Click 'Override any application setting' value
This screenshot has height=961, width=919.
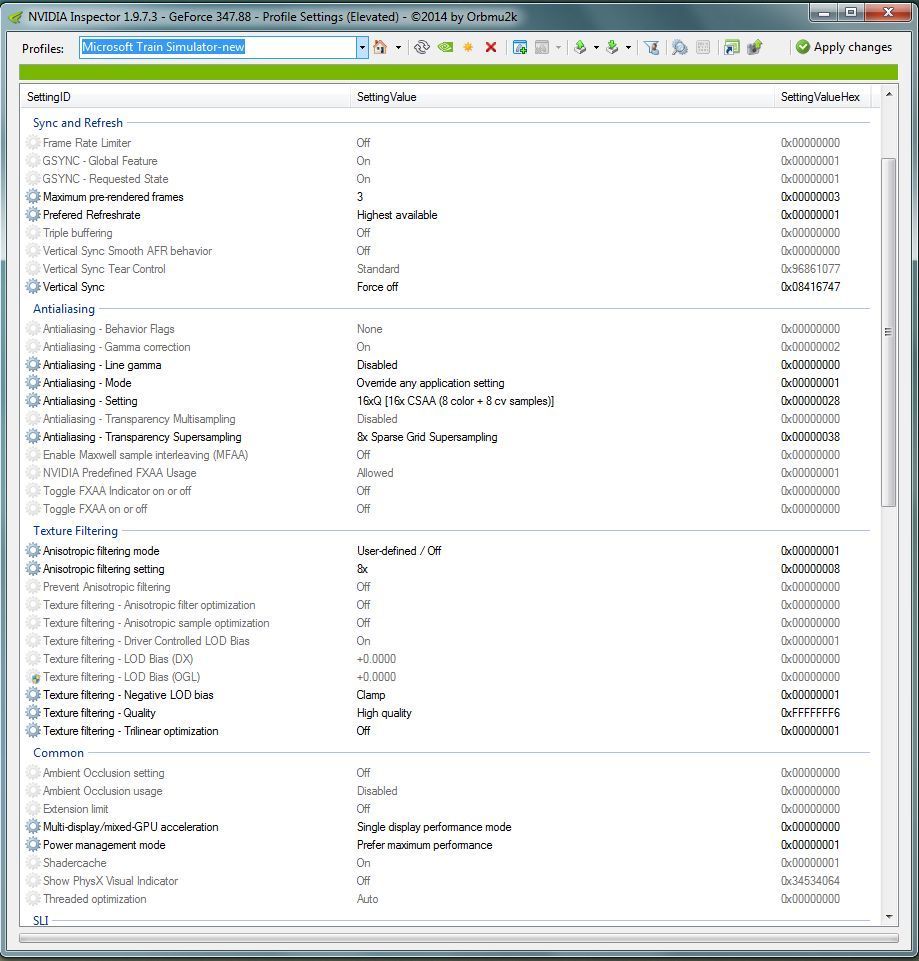tap(430, 382)
